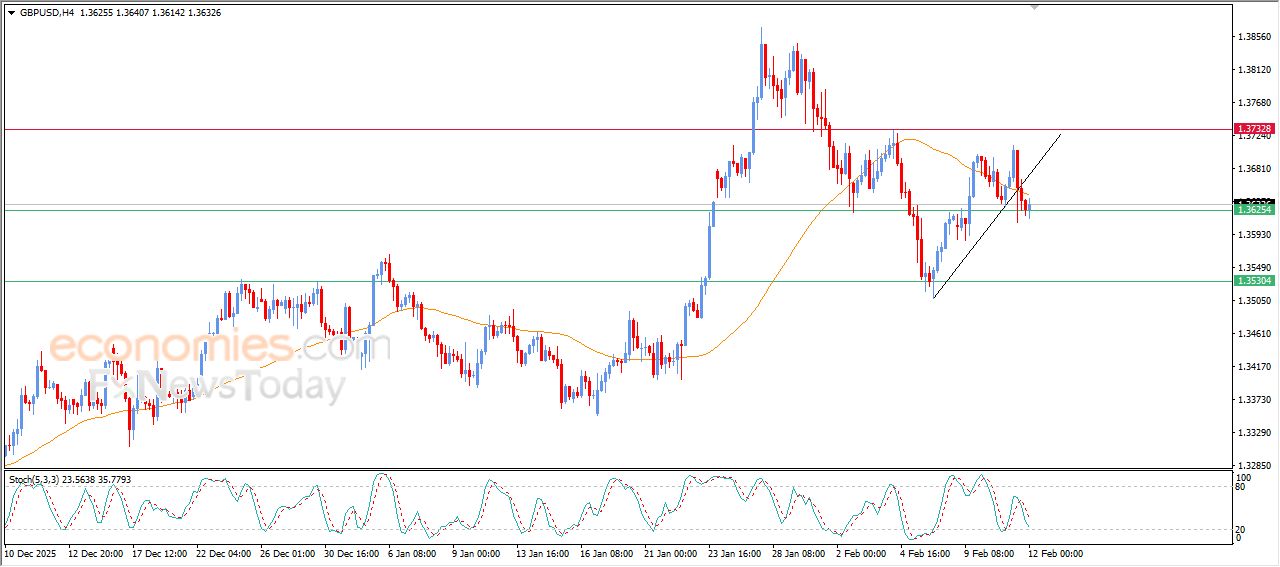Click the 1.32850 label on price axis

(x=1254, y=466)
